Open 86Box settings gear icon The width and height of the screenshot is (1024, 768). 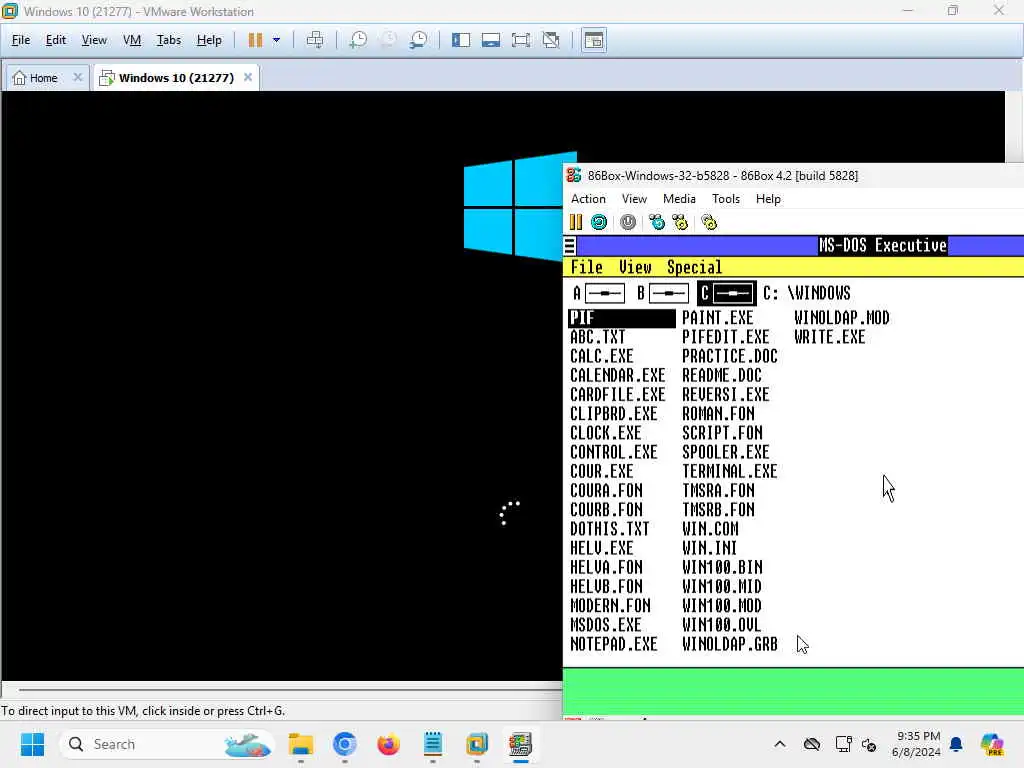[x=709, y=223]
